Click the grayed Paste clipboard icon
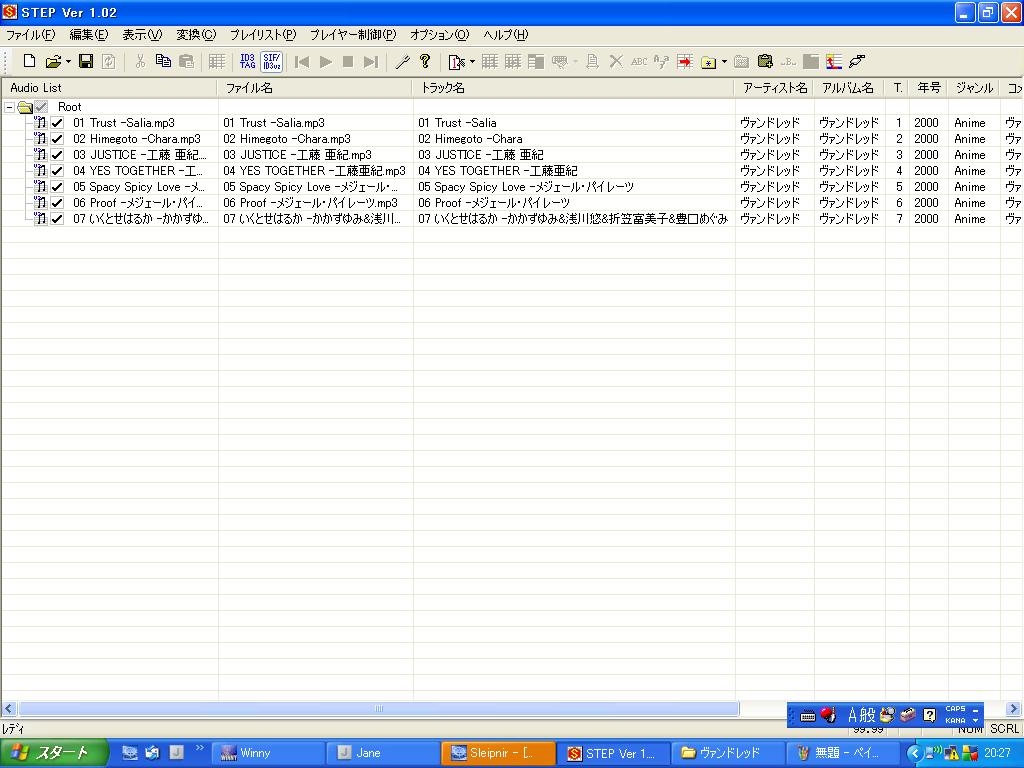 pyautogui.click(x=187, y=61)
